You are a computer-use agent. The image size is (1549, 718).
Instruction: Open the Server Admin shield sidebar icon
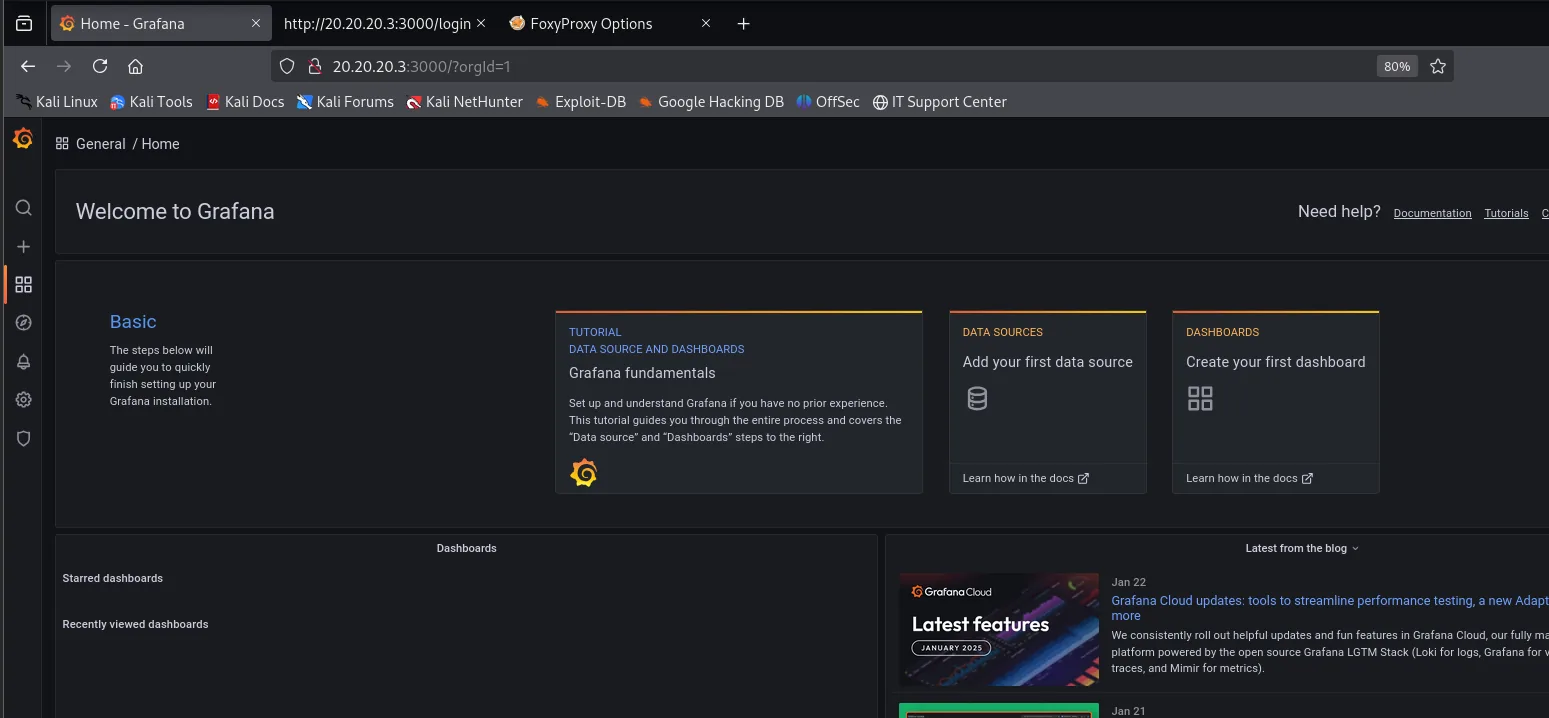[23, 438]
